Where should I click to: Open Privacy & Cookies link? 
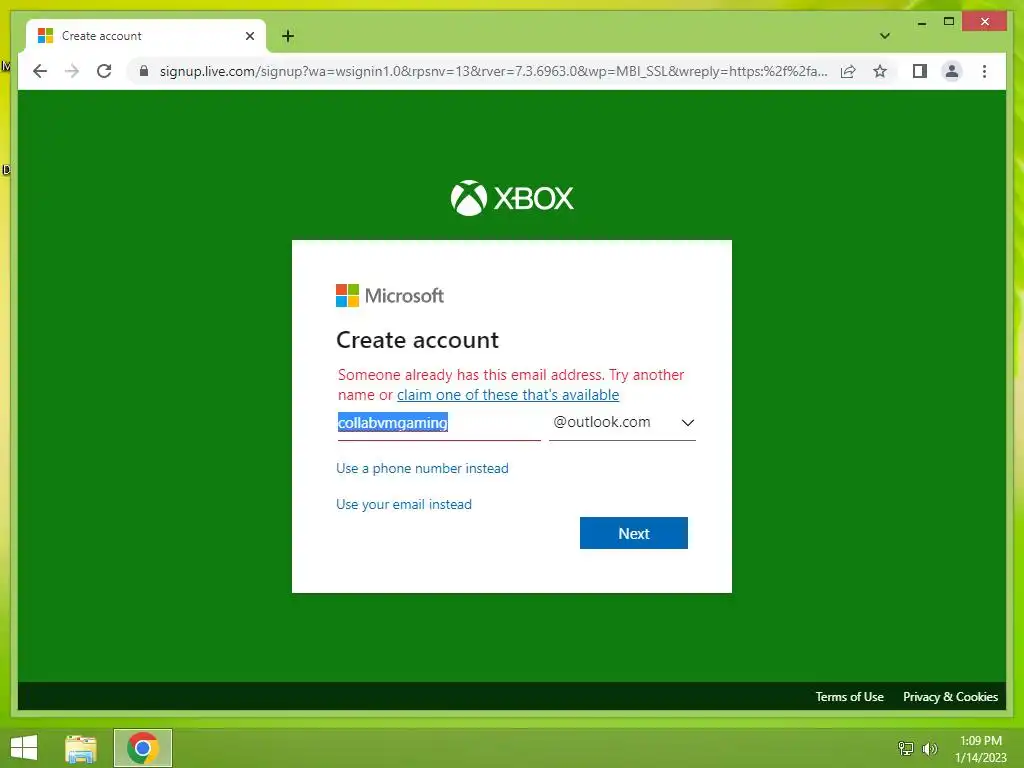[950, 697]
